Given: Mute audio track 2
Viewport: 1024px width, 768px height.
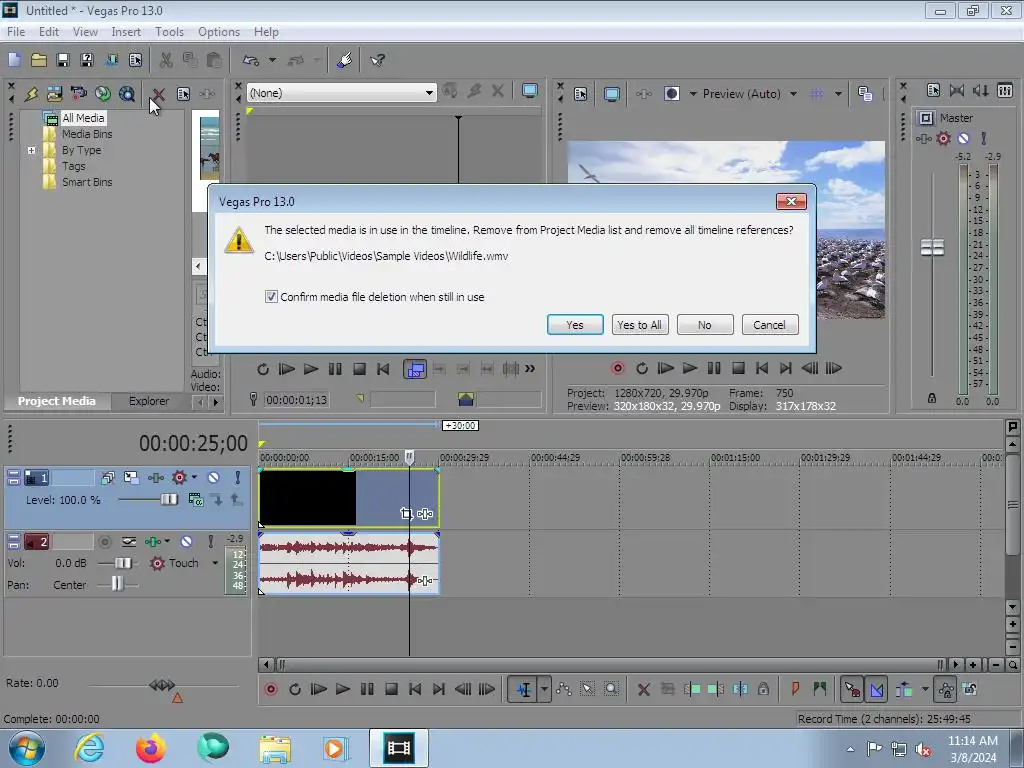Looking at the screenshot, I should pos(186,541).
